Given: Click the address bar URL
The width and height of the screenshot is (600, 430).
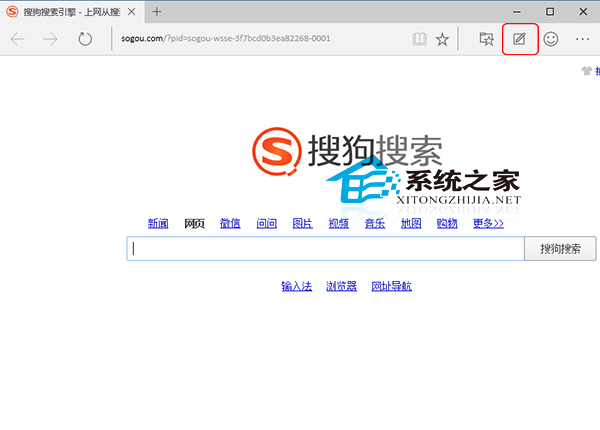Looking at the screenshot, I should (226, 39).
